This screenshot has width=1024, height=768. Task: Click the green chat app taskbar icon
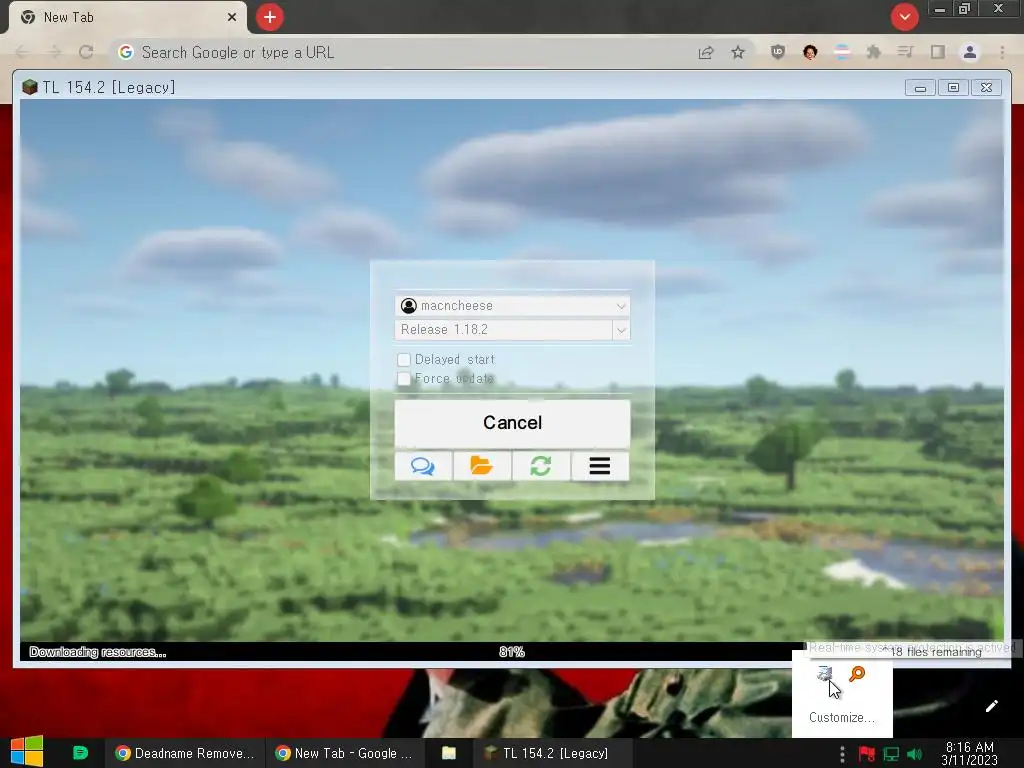coord(80,753)
